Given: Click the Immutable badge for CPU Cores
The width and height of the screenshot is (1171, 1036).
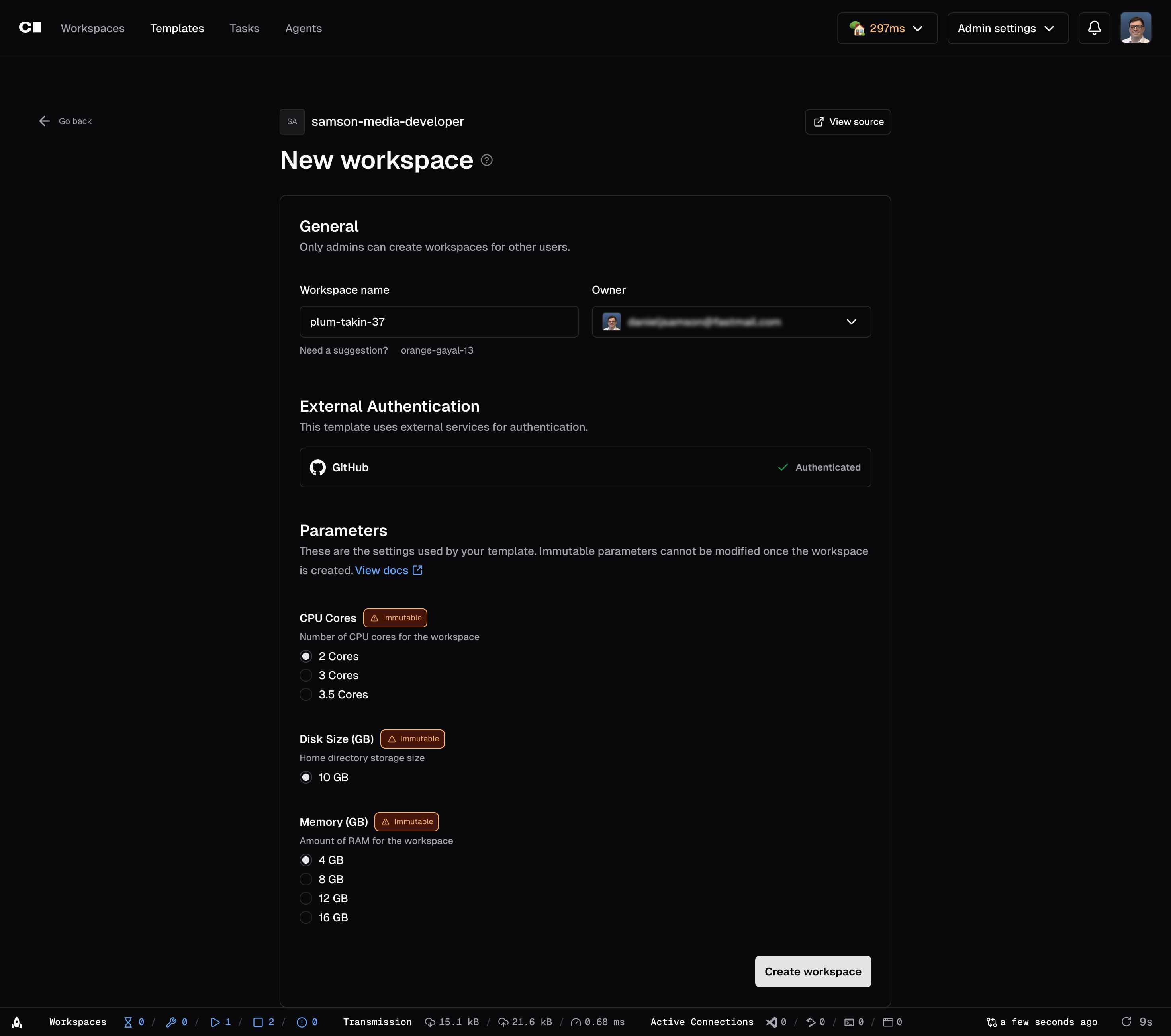Looking at the screenshot, I should [x=395, y=618].
